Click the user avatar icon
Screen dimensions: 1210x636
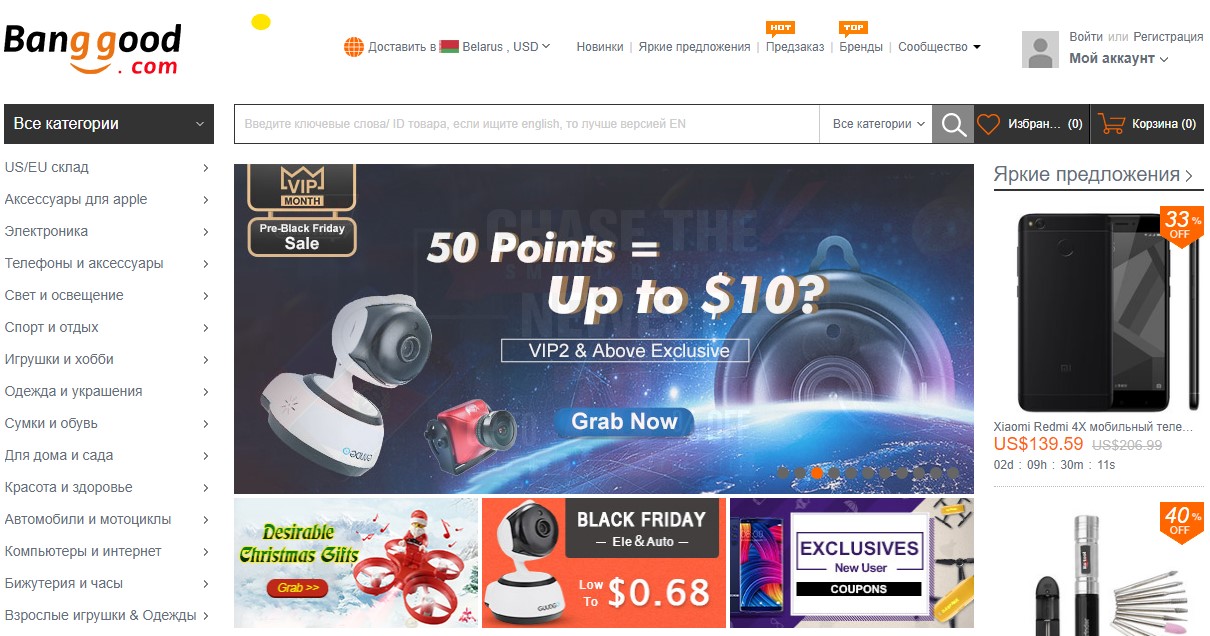click(x=1040, y=49)
